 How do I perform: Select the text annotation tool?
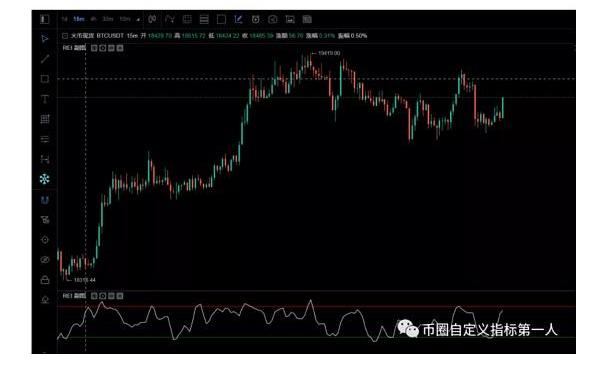(45, 99)
